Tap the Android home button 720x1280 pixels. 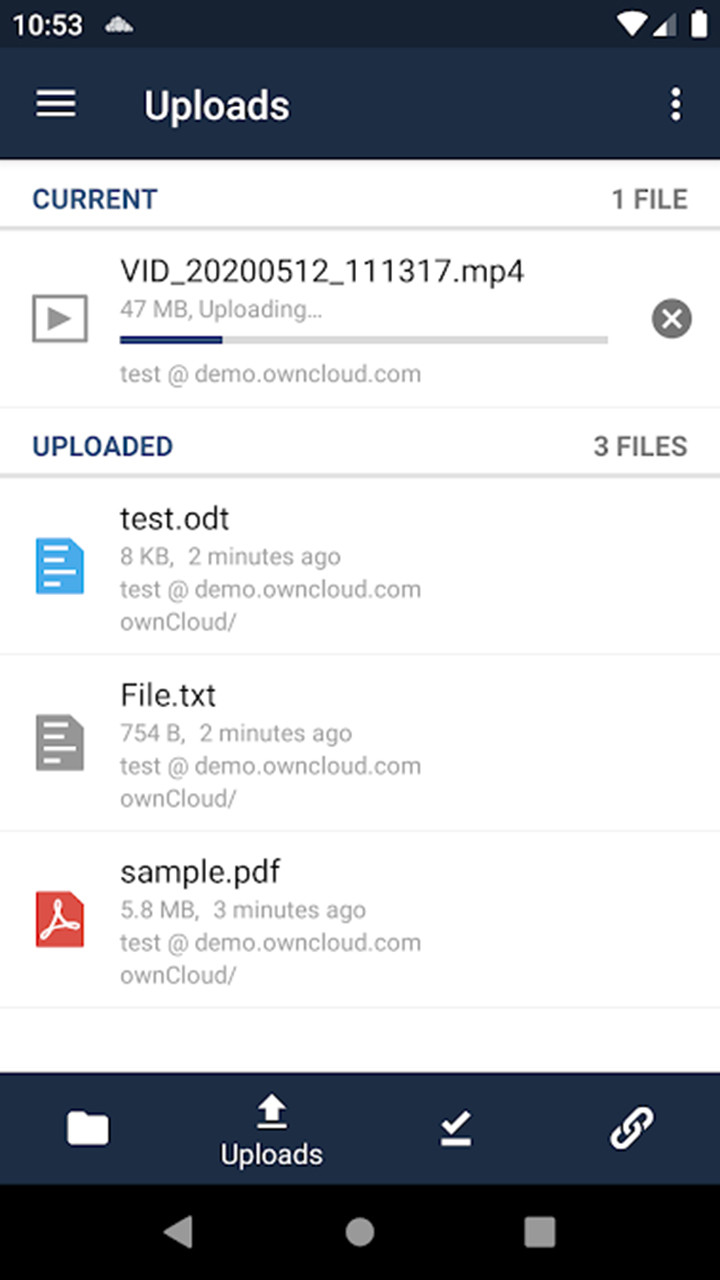pos(359,1232)
